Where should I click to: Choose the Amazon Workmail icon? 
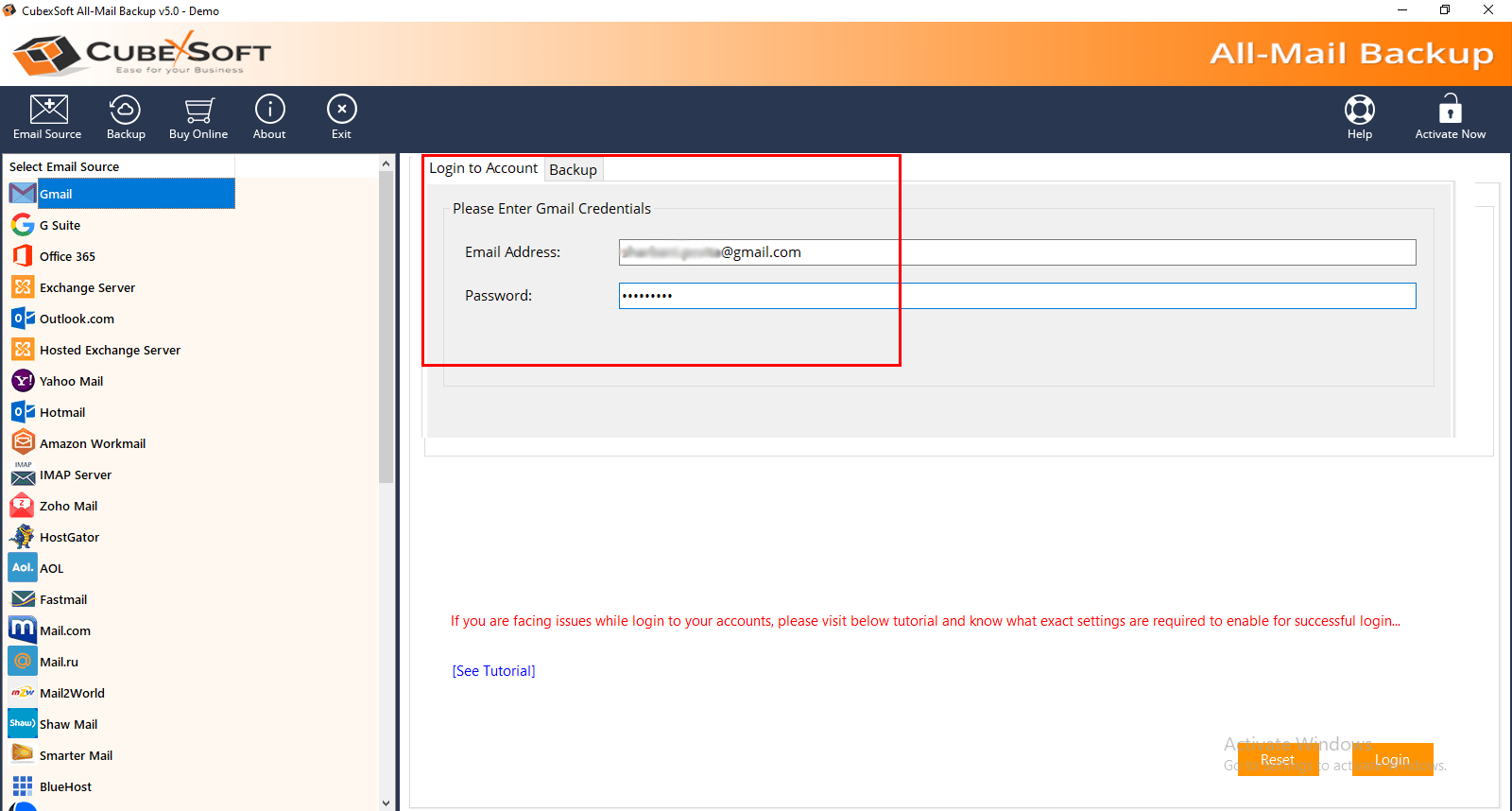23,442
